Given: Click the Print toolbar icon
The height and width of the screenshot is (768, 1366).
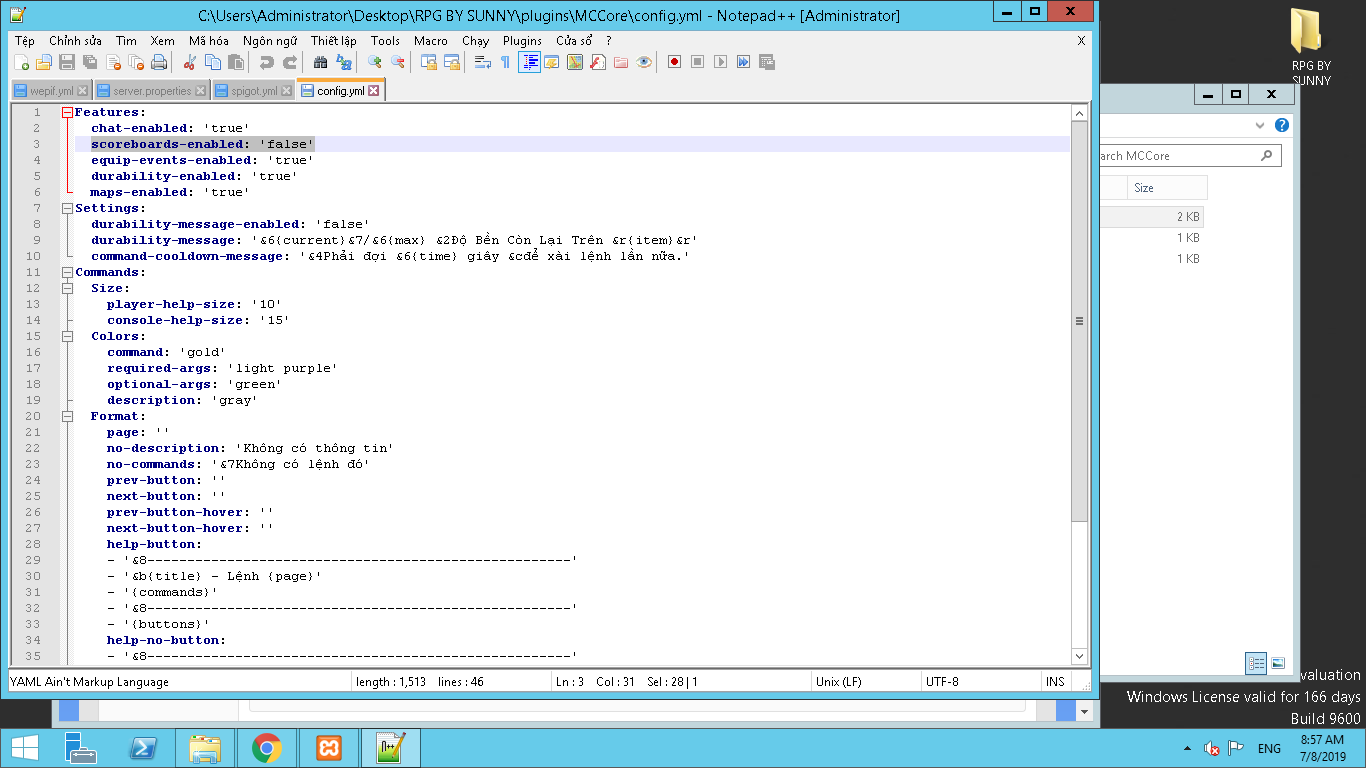Looking at the screenshot, I should (159, 62).
